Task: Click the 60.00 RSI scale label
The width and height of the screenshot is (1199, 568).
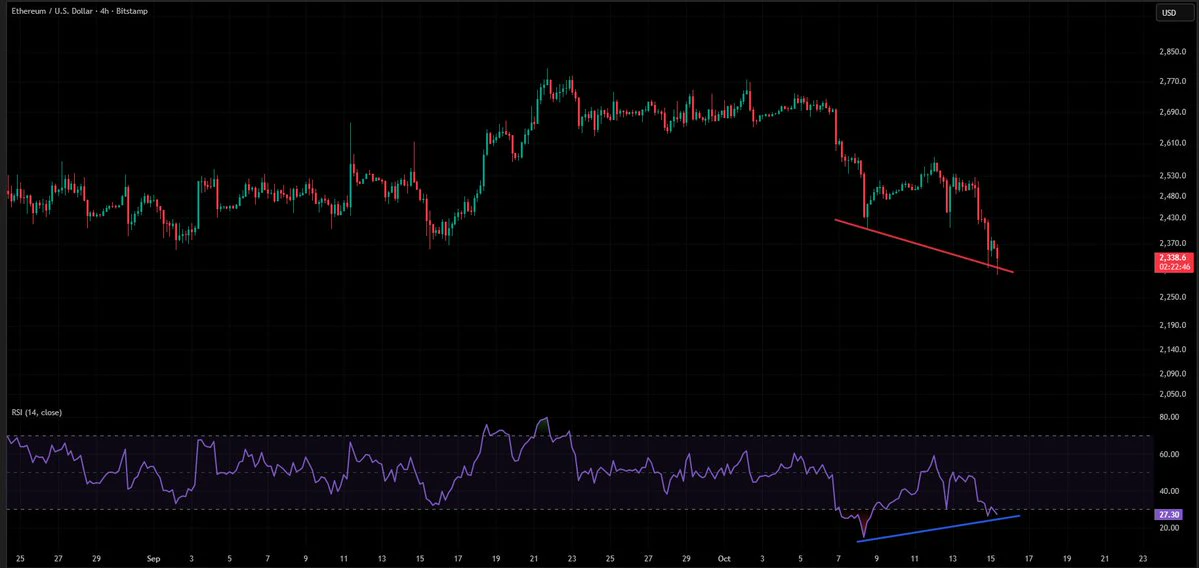Action: click(x=1168, y=454)
